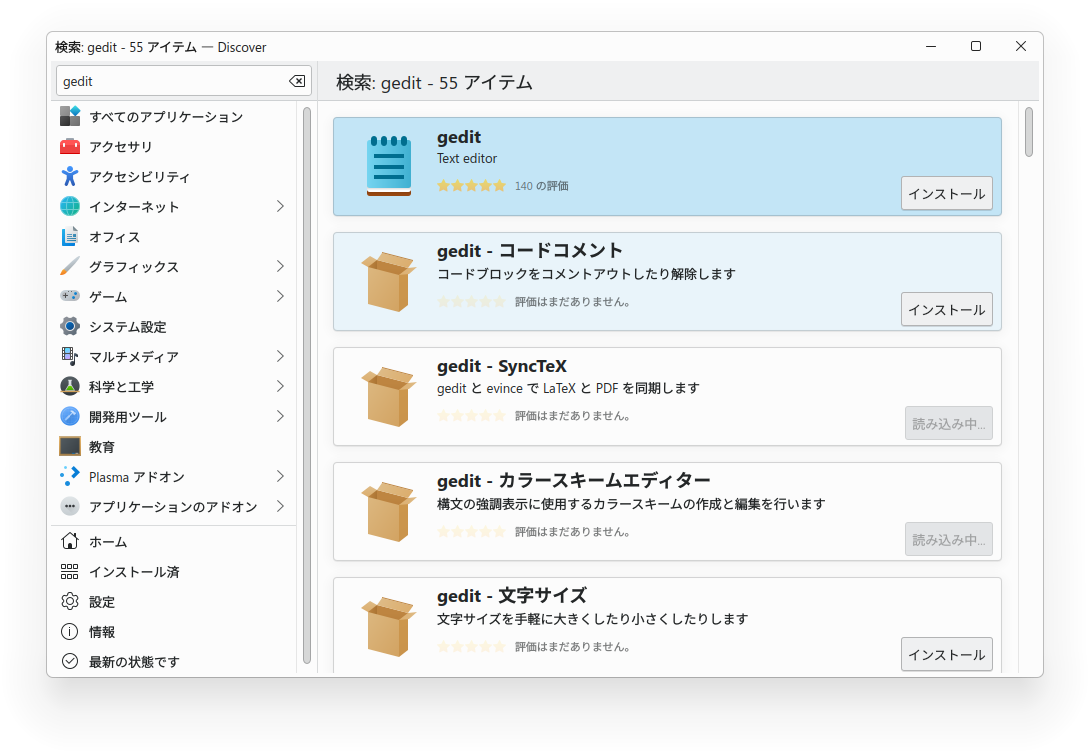
Task: Click the アプリケーションのアドオン ellipsis icon
Action: click(x=70, y=506)
